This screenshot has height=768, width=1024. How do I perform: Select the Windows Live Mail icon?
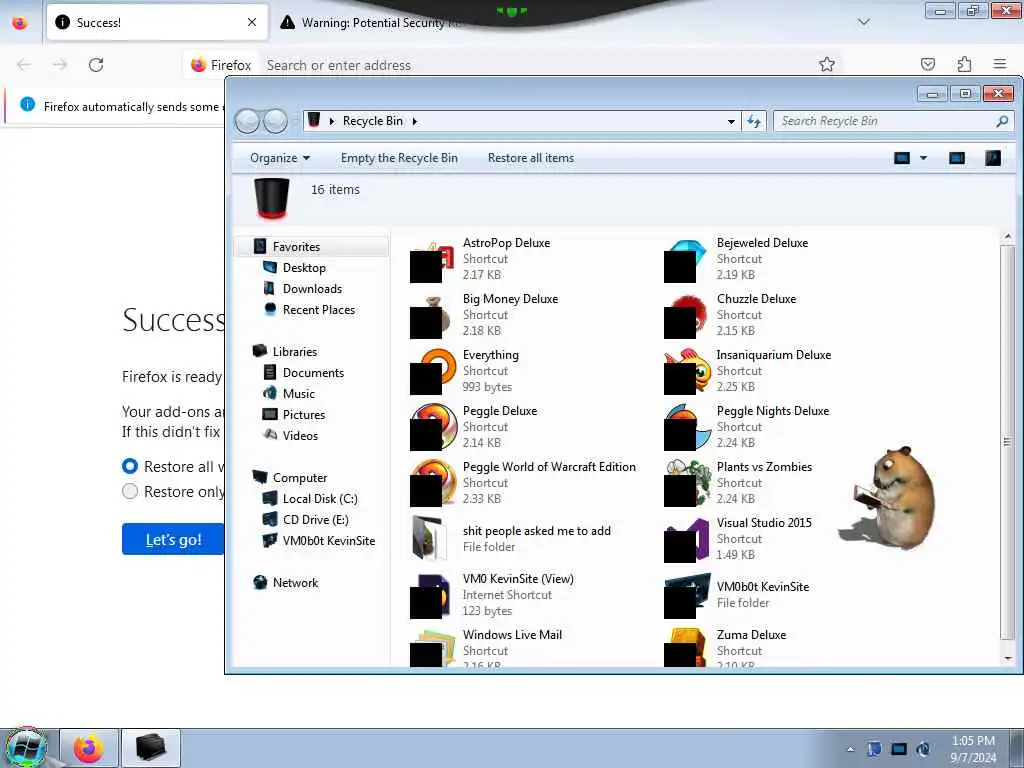click(432, 648)
